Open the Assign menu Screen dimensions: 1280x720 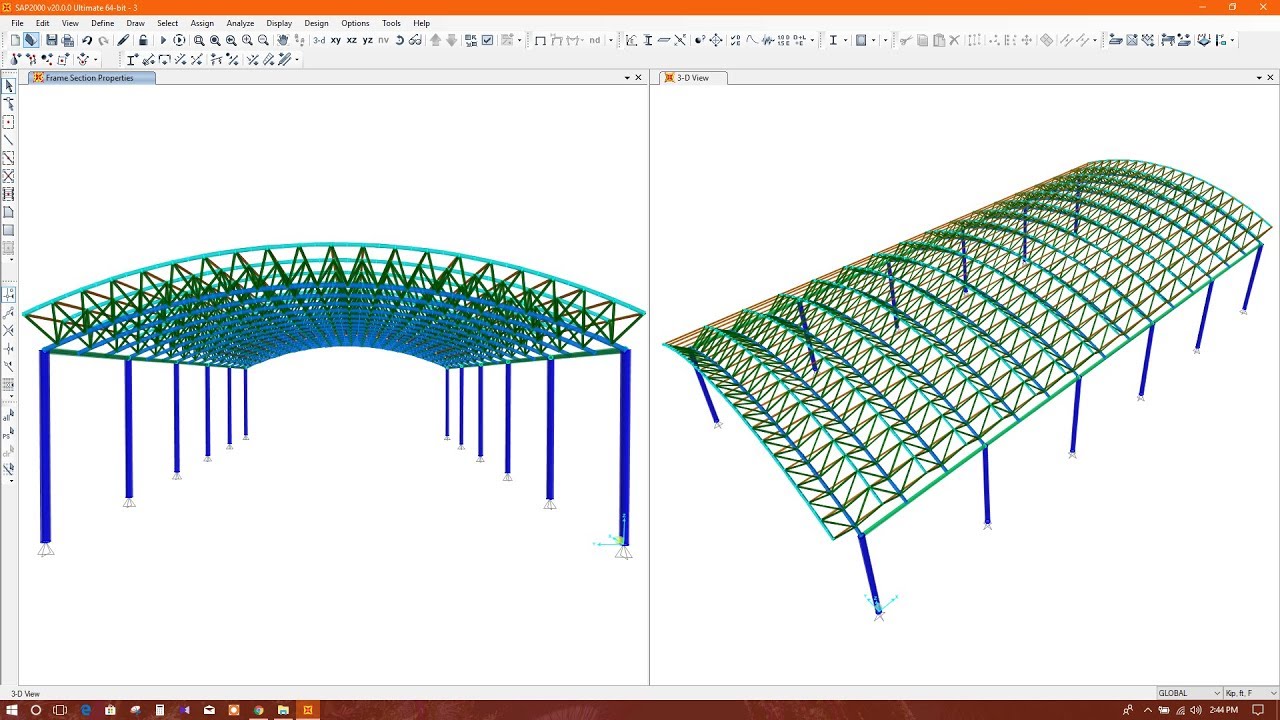(x=202, y=23)
